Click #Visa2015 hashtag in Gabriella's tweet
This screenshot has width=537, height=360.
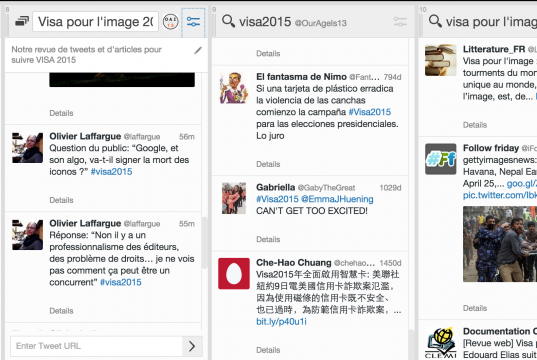click(277, 199)
